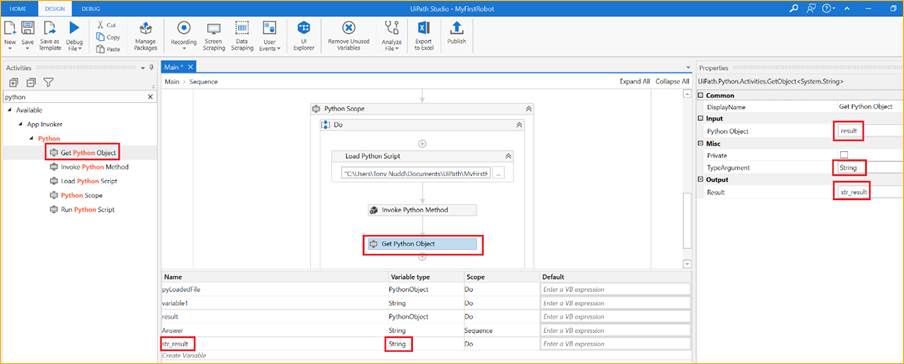Click the Expand All link

635,82
